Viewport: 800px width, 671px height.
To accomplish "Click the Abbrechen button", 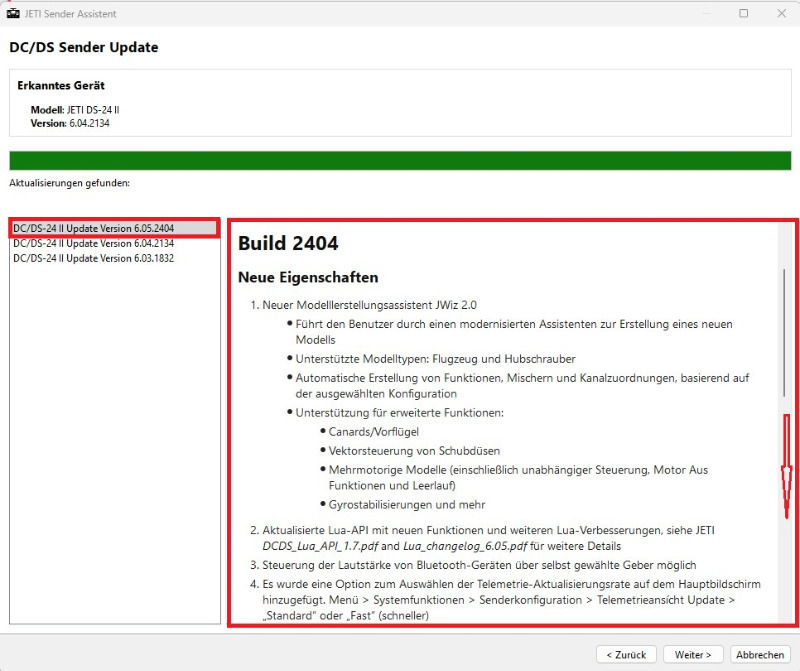I will coord(760,655).
